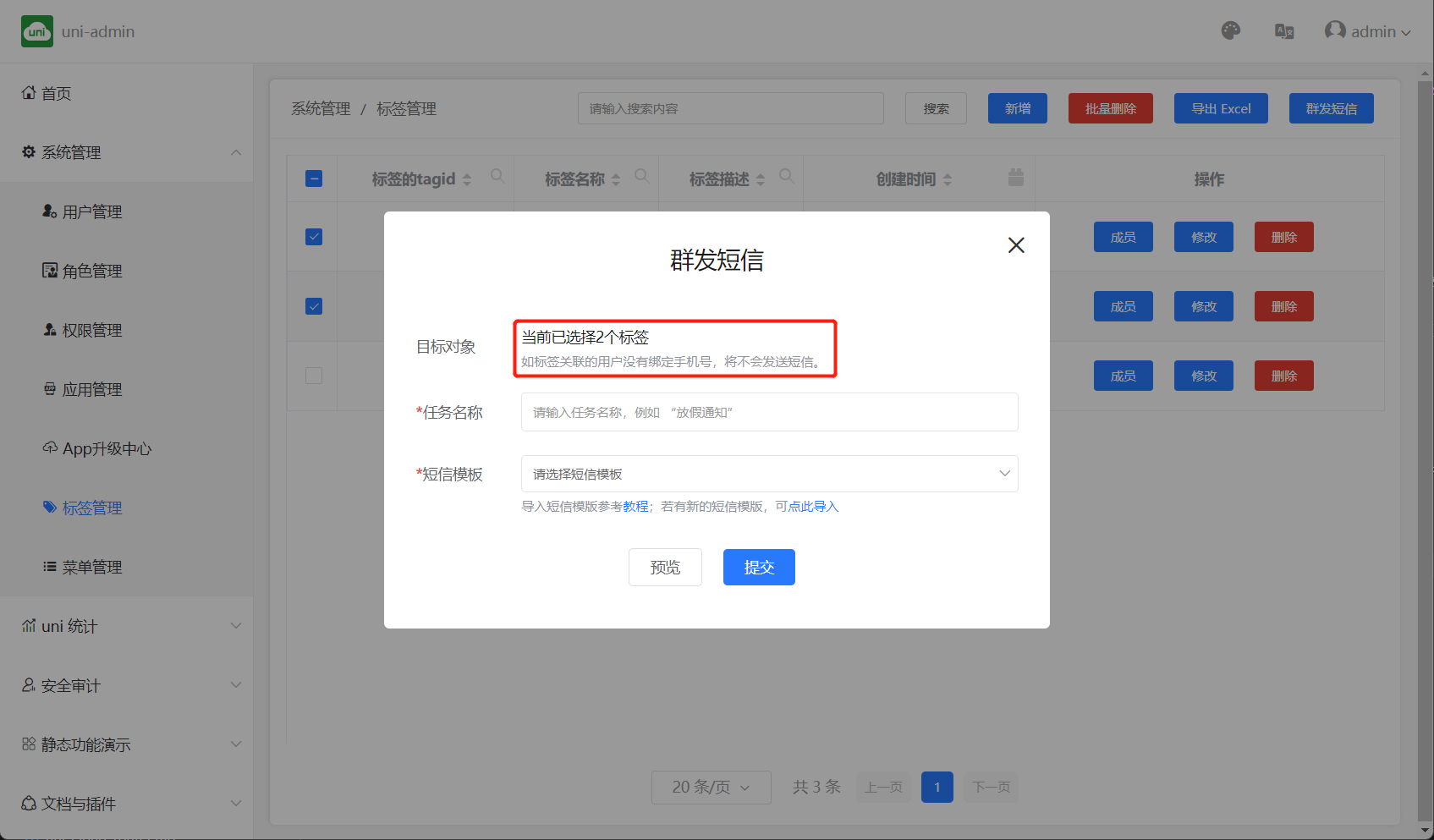
Task: Click the 新增 button
Action: tap(1018, 108)
